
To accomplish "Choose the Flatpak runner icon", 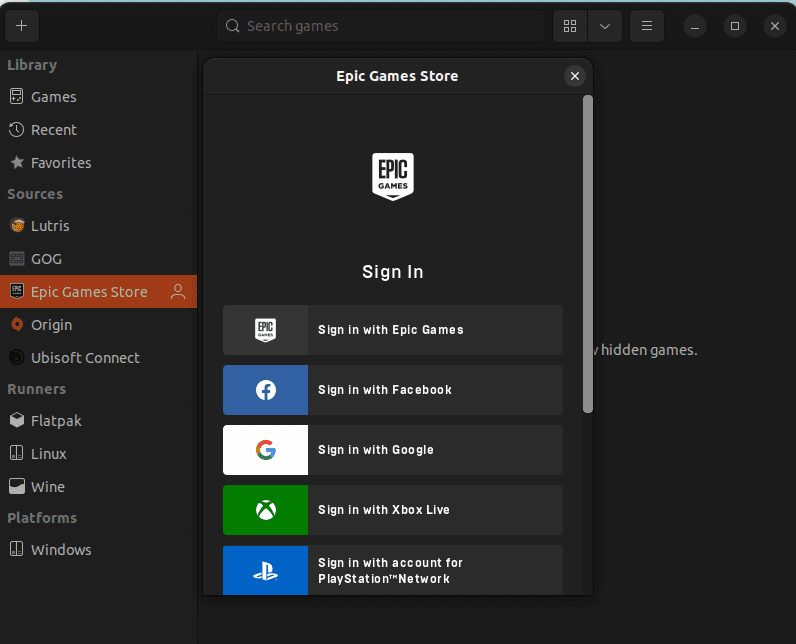I will pyautogui.click(x=17, y=420).
